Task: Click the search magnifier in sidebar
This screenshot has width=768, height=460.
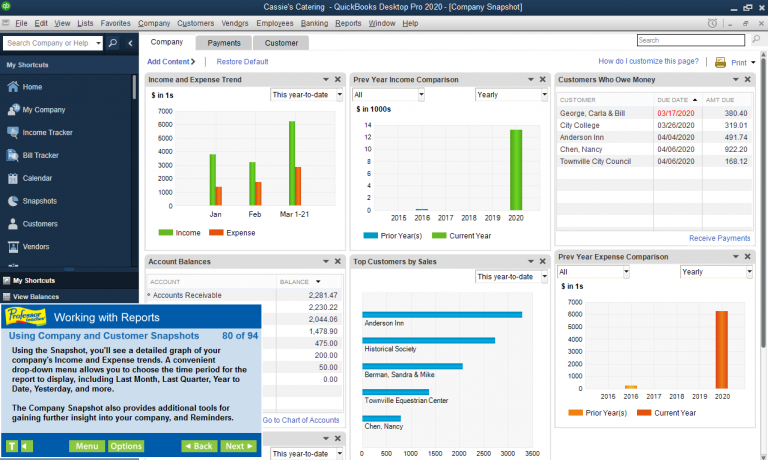Action: coord(113,43)
